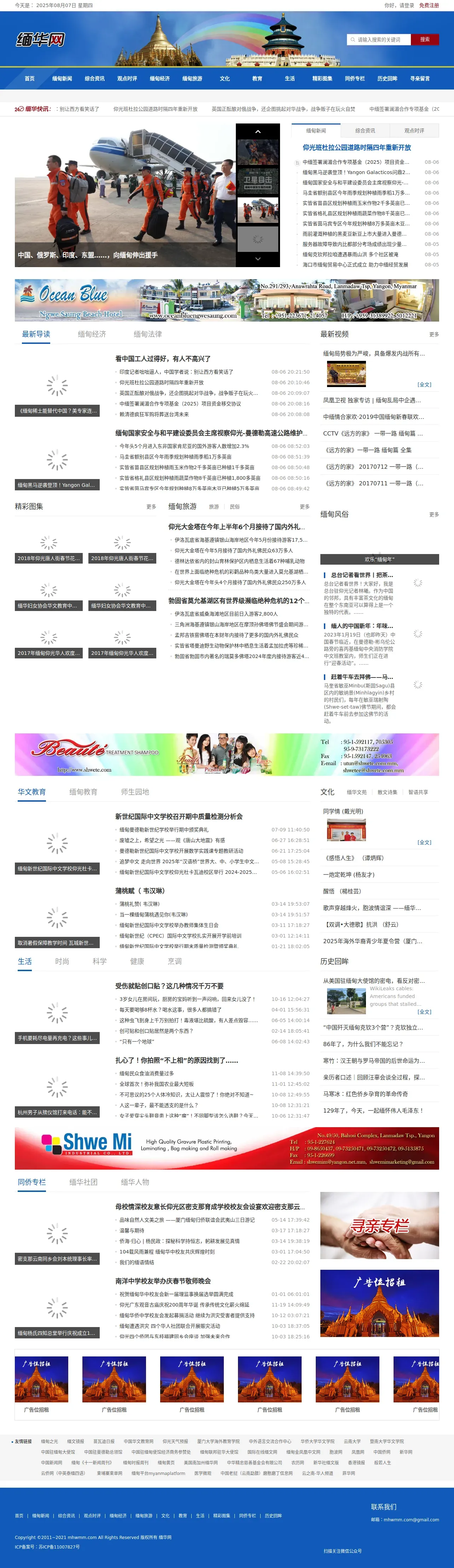Select the 烹调 tab
Screen dimensions: 454x1568
[x=175, y=961]
